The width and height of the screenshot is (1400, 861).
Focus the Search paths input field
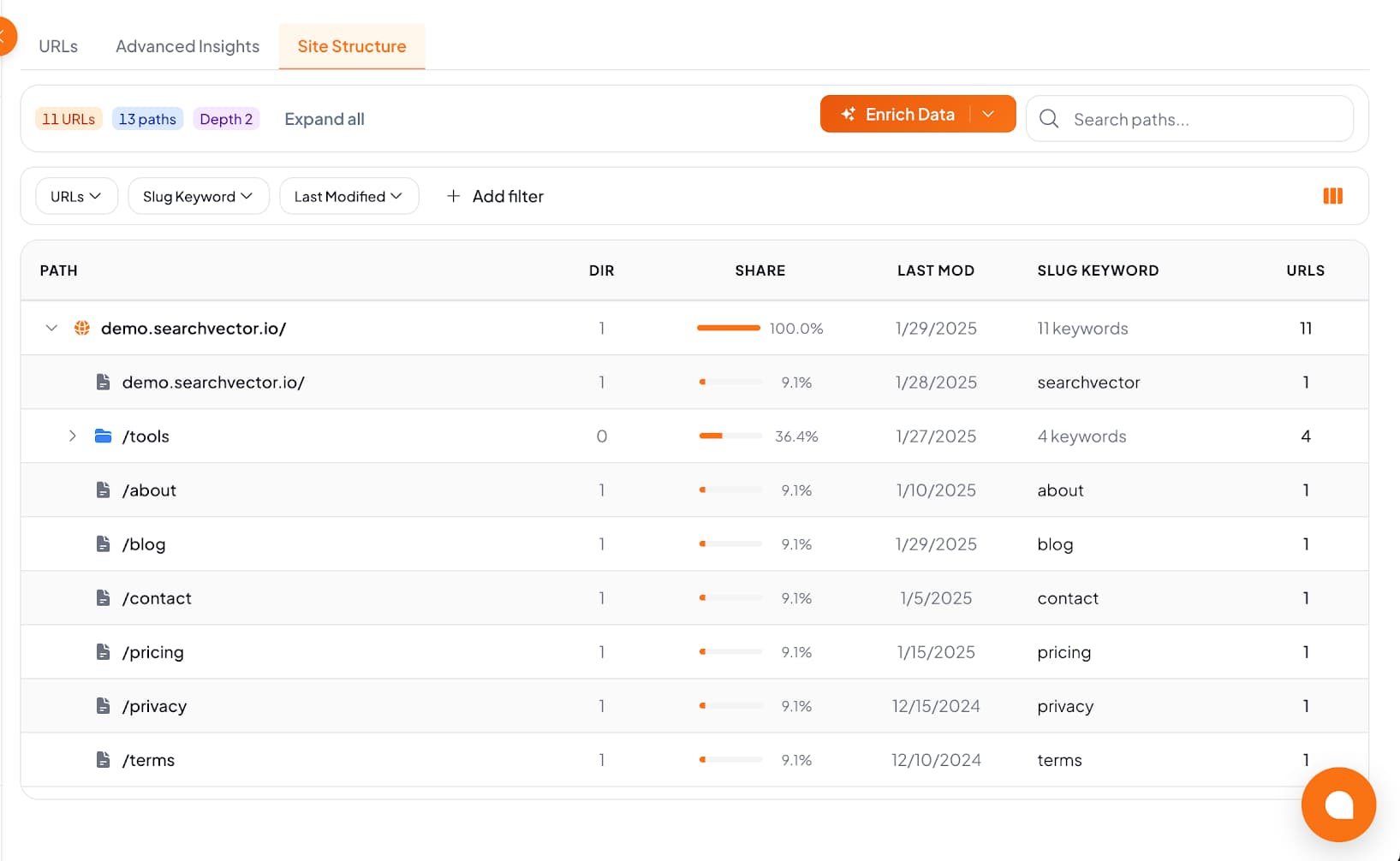[x=1189, y=119]
